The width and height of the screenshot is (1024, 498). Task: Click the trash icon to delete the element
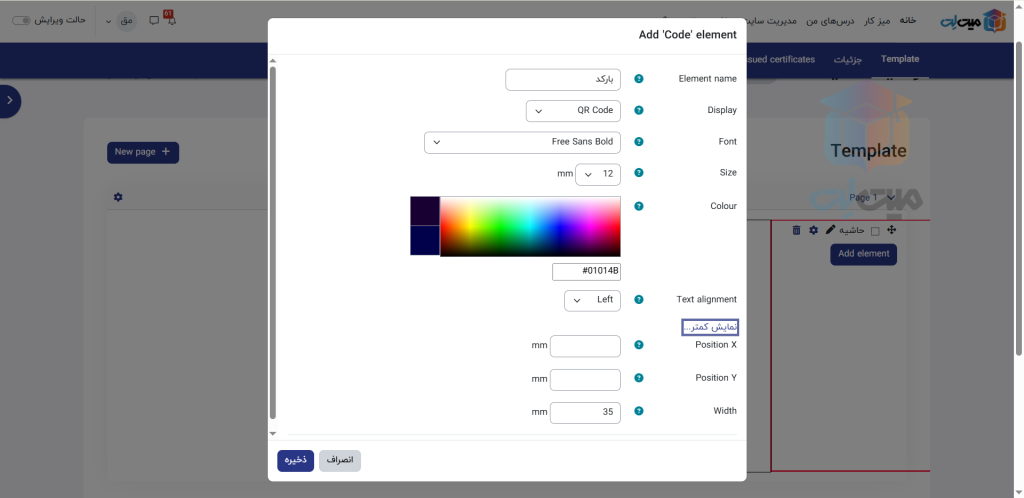point(796,230)
